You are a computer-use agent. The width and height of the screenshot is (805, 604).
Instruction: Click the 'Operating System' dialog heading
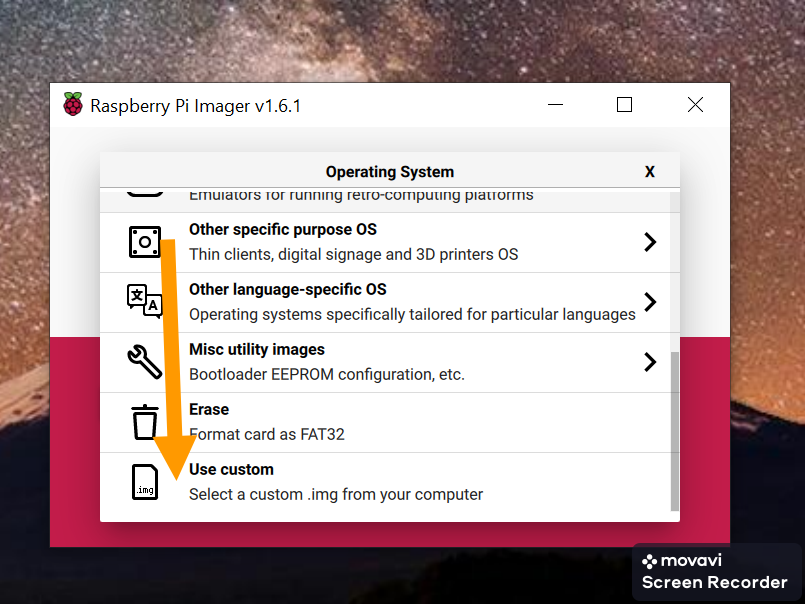coord(390,172)
